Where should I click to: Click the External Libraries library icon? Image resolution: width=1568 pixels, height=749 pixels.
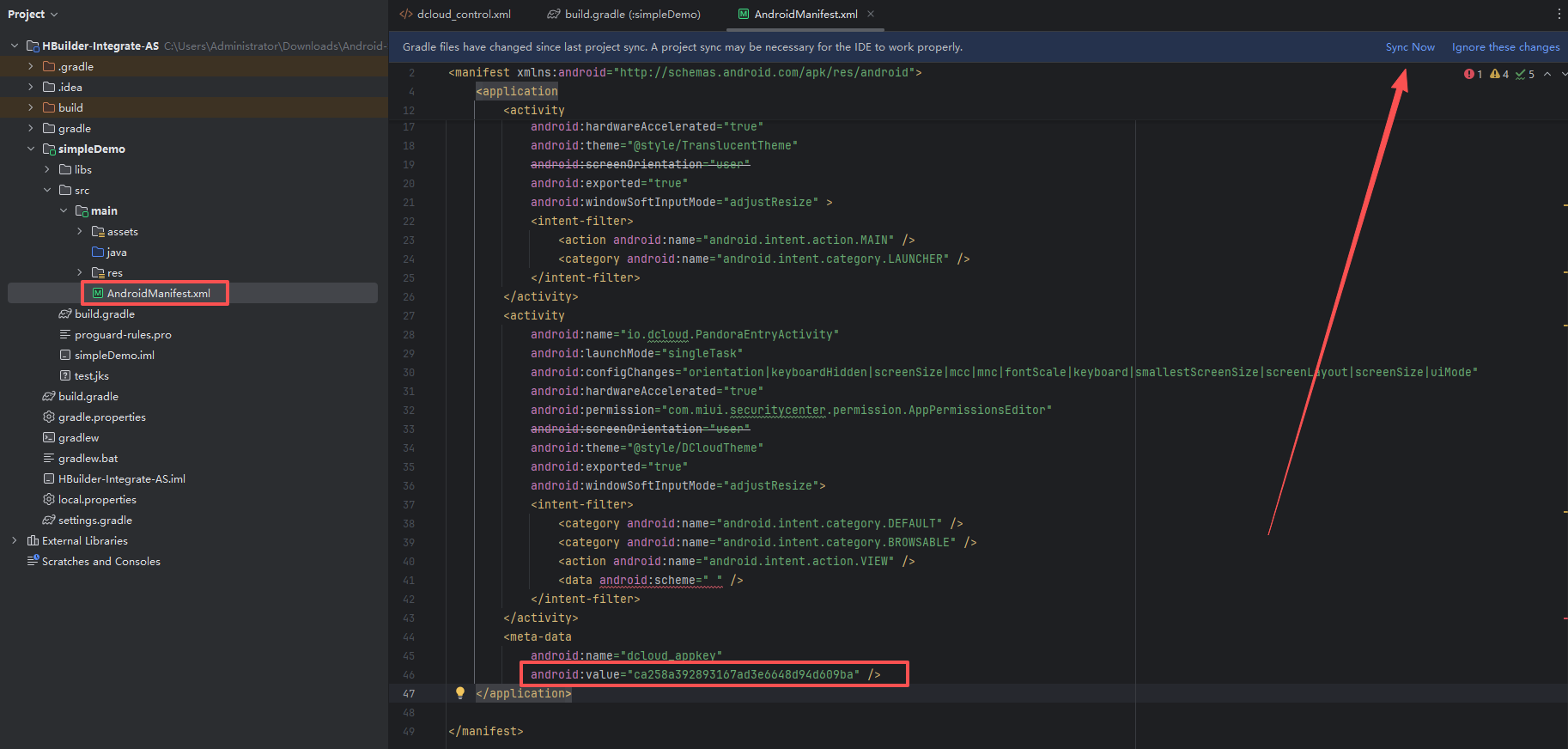click(x=33, y=540)
